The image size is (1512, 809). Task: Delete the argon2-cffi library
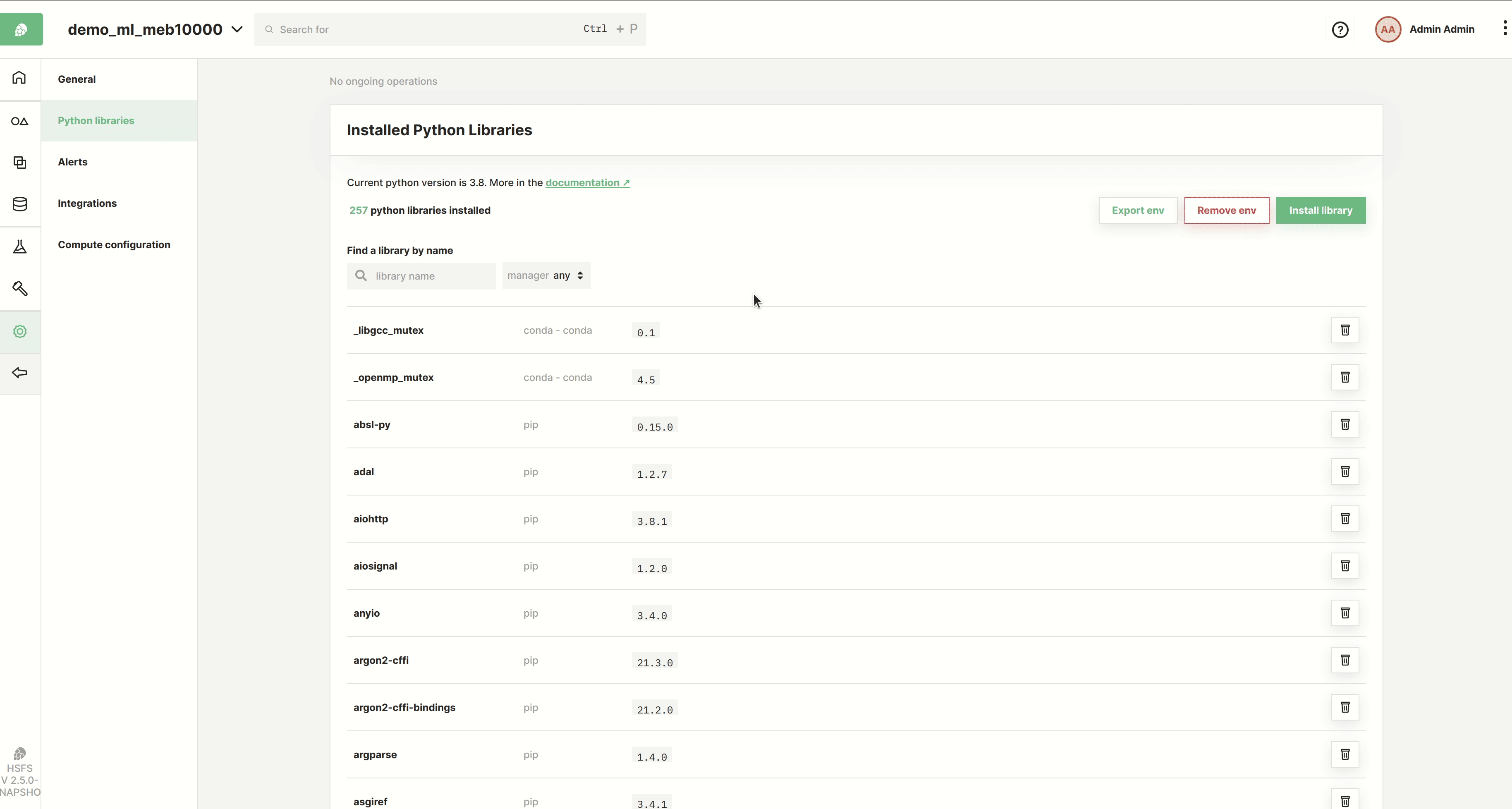click(x=1345, y=660)
